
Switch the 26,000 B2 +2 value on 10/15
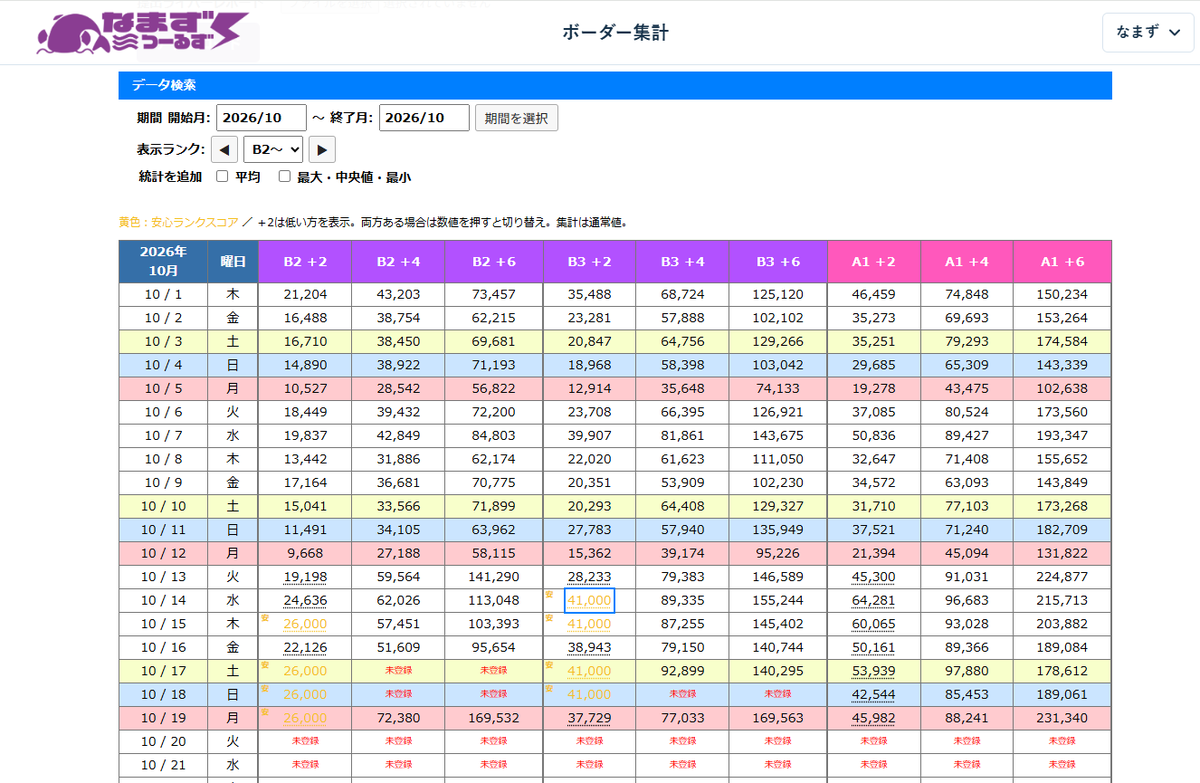click(305, 623)
